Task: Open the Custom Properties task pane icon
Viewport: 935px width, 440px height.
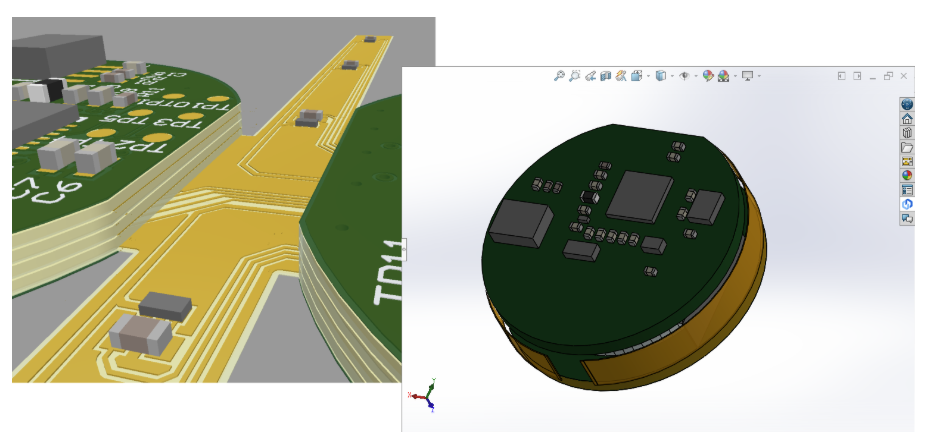Action: [907, 189]
